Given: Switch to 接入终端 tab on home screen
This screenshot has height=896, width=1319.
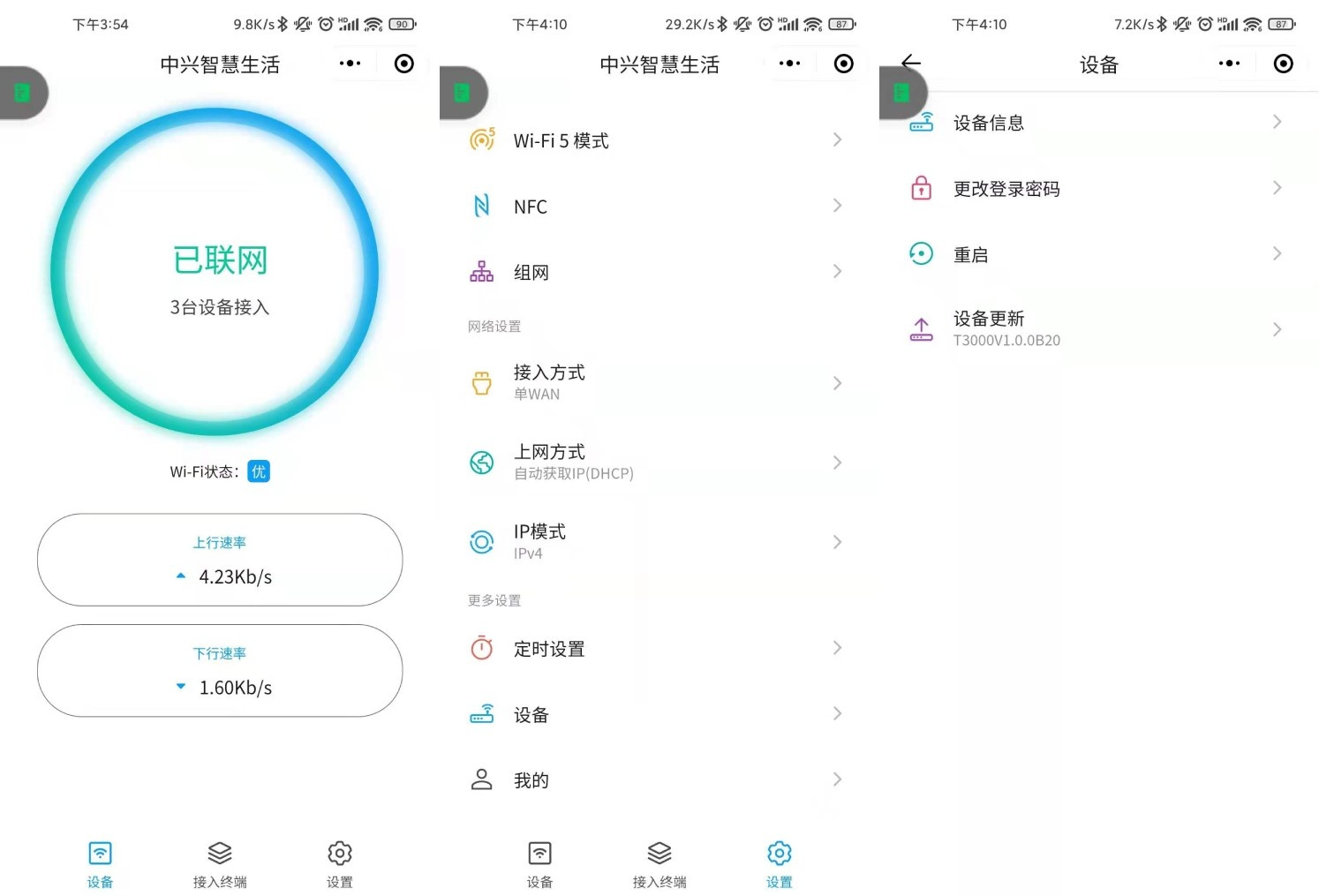Looking at the screenshot, I should pyautogui.click(x=220, y=864).
